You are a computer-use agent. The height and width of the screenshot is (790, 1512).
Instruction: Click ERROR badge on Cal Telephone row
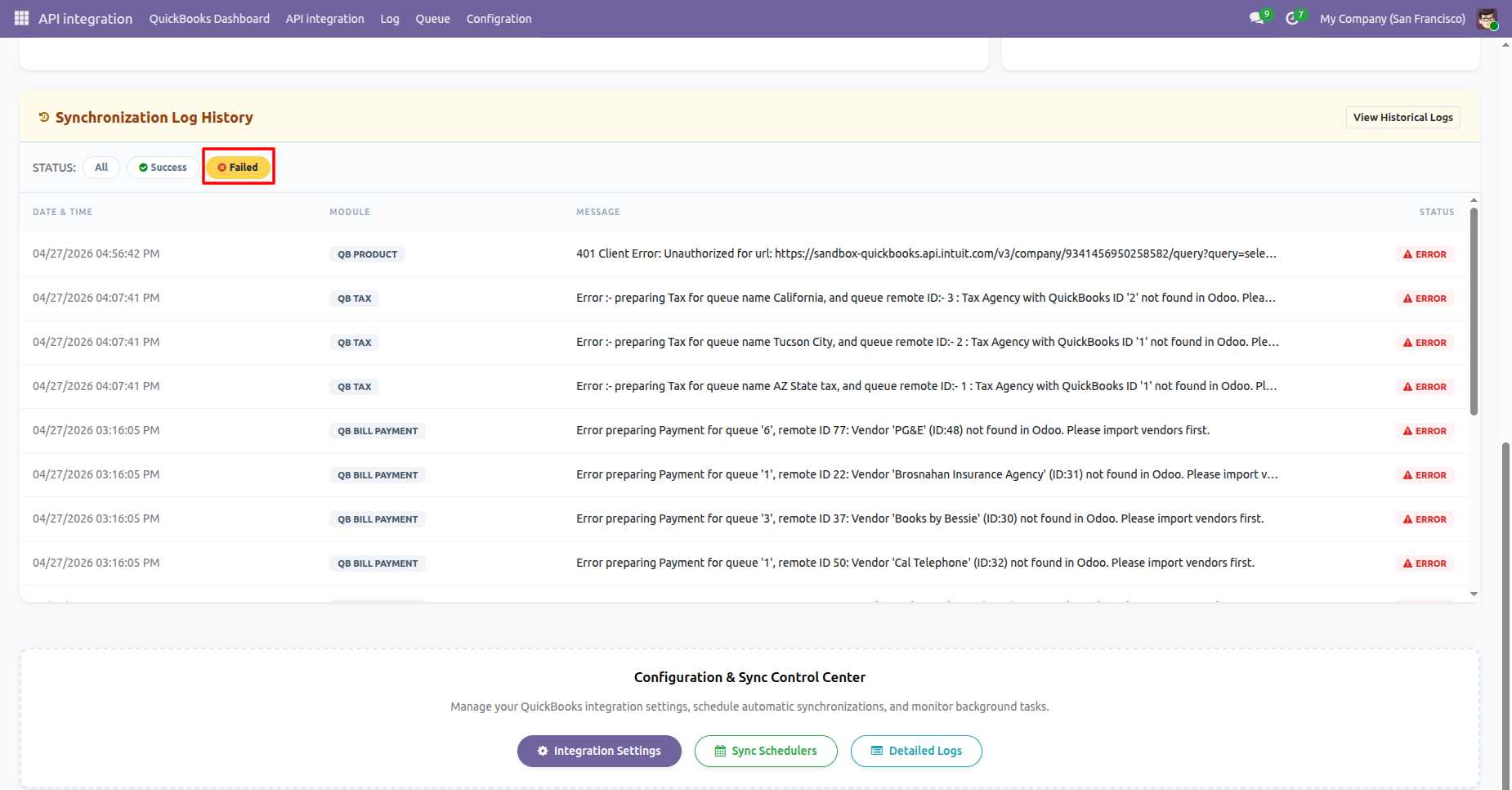[1425, 563]
